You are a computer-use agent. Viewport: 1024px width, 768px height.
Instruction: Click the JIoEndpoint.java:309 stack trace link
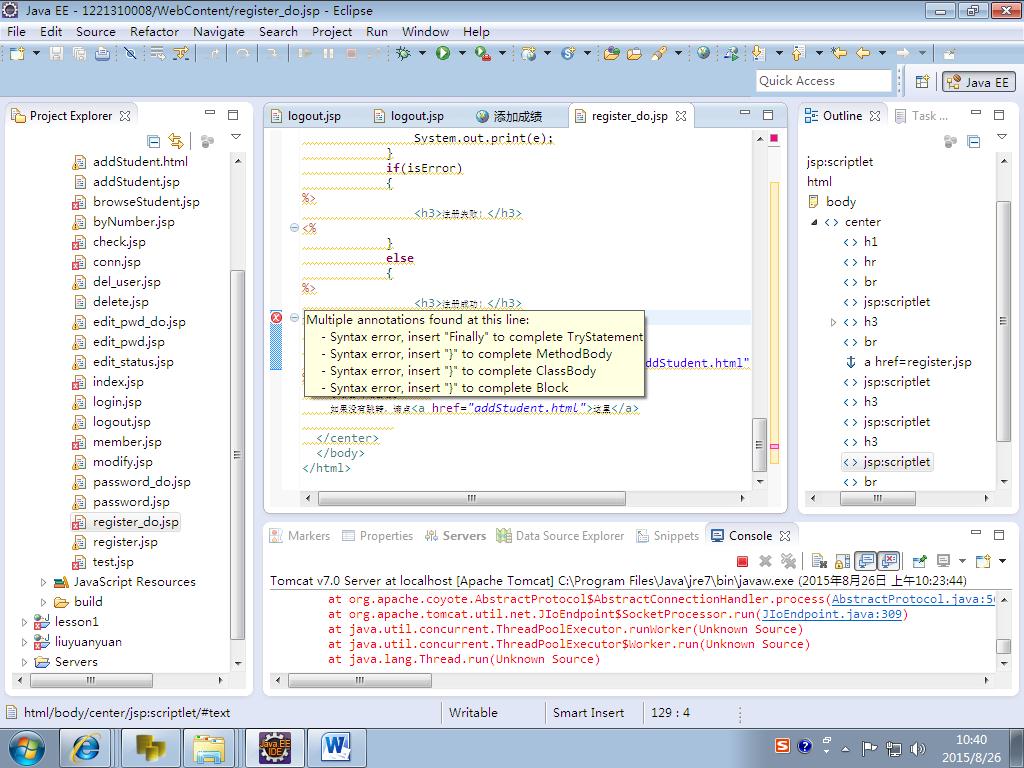[831, 614]
